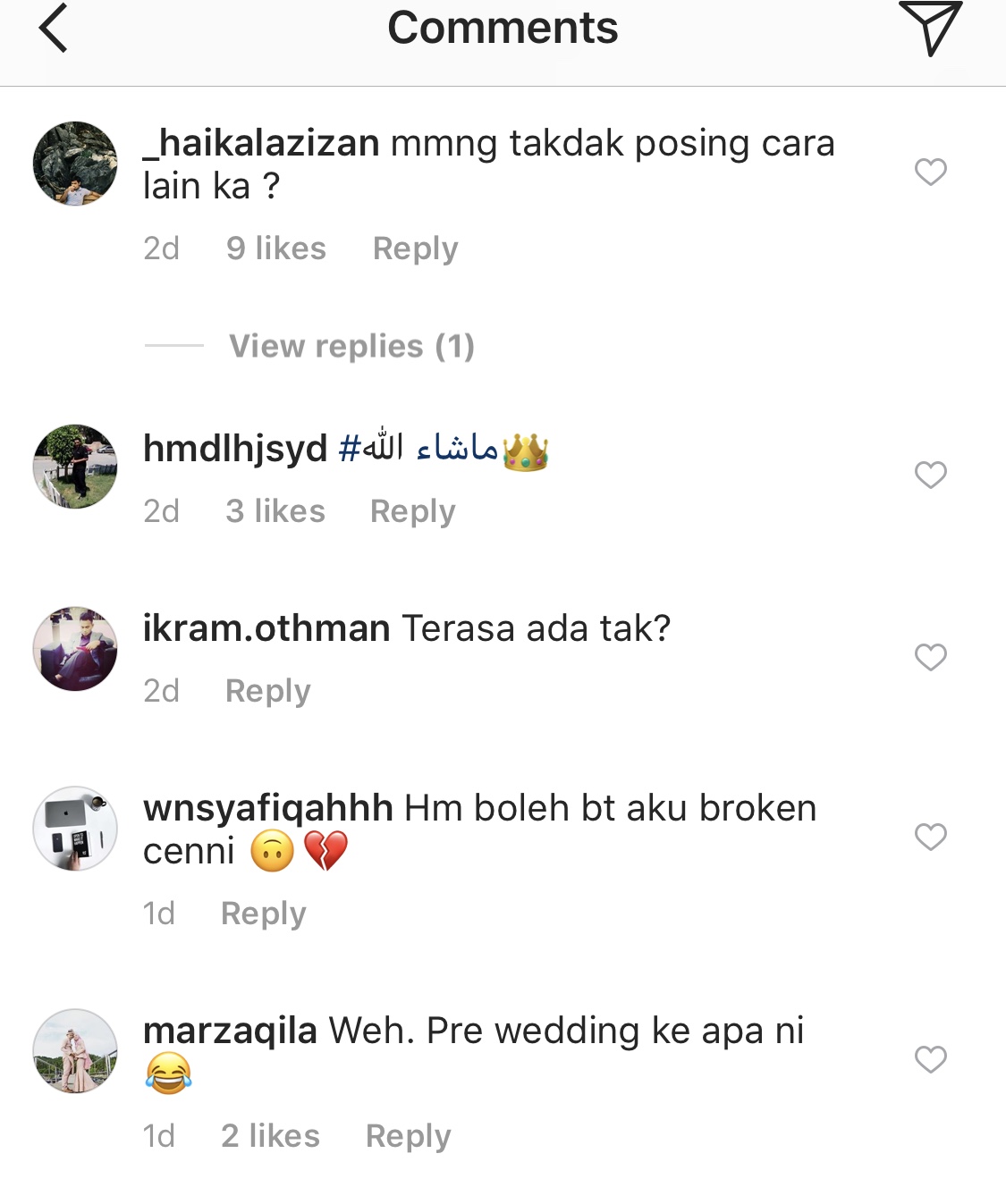Image resolution: width=1006 pixels, height=1204 pixels.
Task: Open hmdlhjsyd's profile picture
Action: (75, 467)
